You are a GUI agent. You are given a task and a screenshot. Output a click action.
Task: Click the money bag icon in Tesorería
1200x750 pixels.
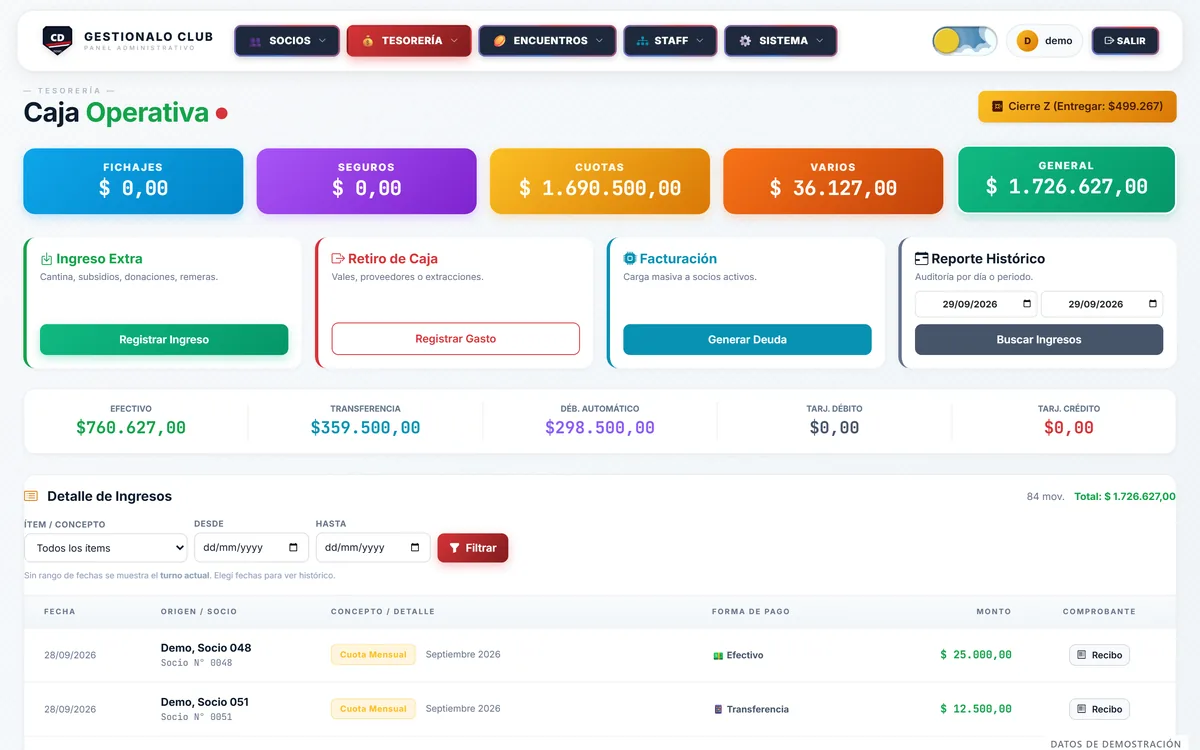point(367,41)
